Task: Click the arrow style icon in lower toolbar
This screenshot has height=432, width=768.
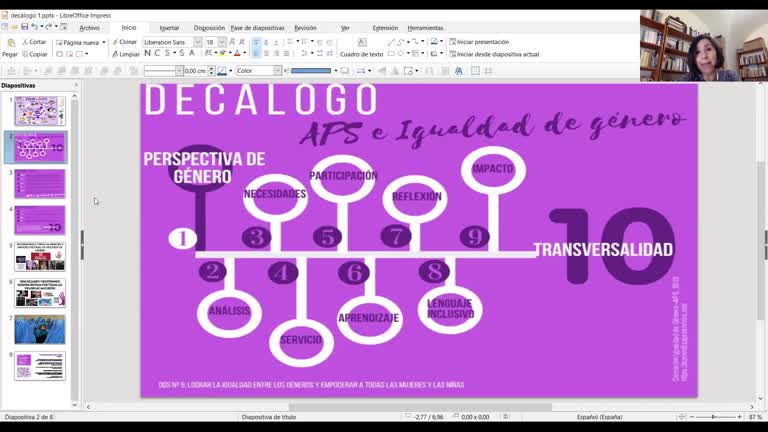Action: [x=361, y=71]
